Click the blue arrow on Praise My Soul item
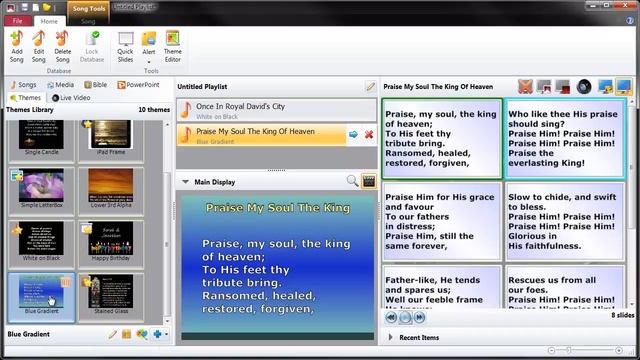 click(x=353, y=134)
